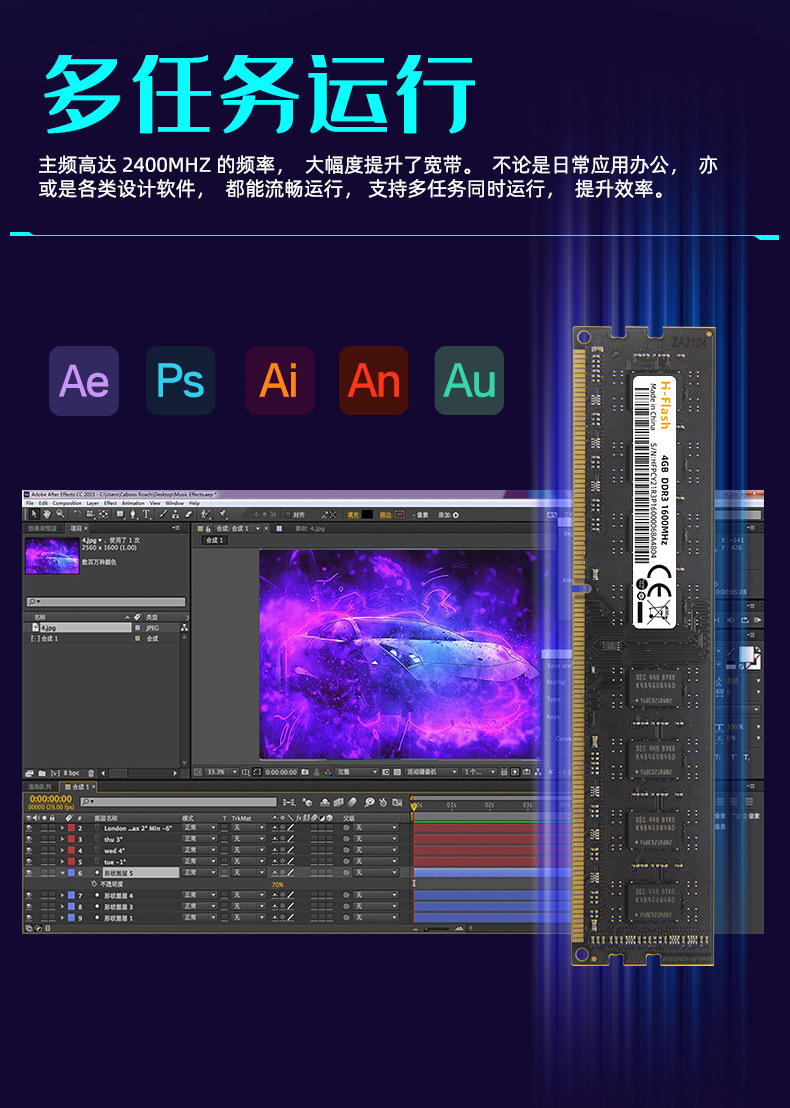Open the graph editor icon in timeline
Screen dimensions: 790x1108
coord(396,802)
